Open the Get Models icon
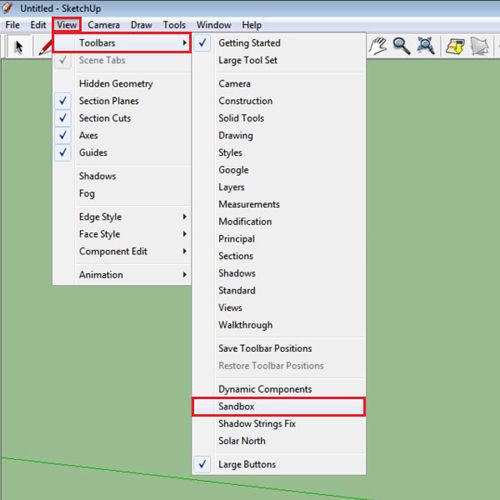The height and width of the screenshot is (500, 500). pos(455,46)
